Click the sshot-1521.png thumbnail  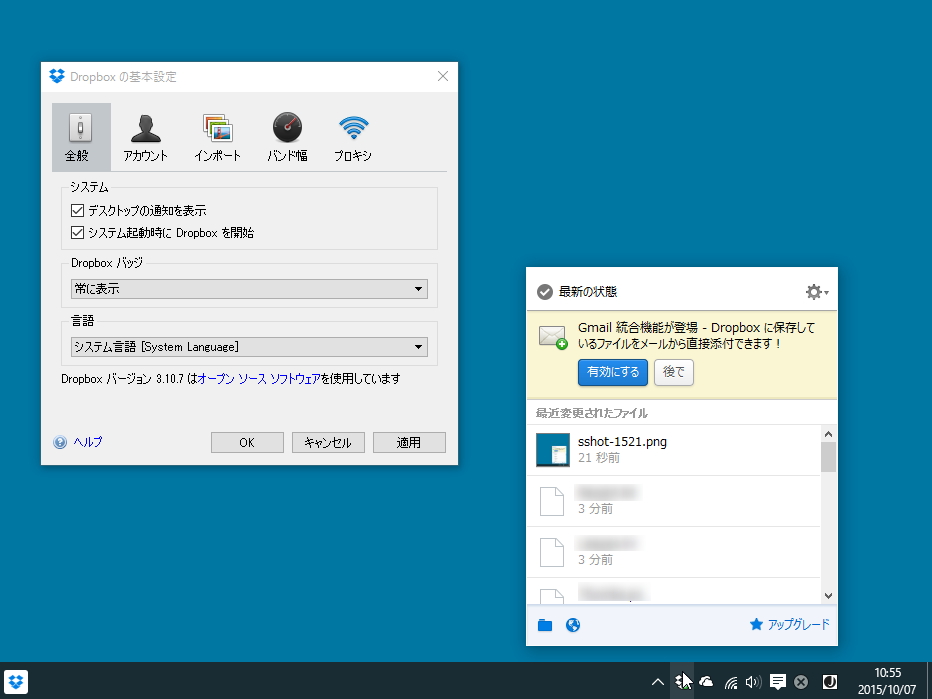coord(555,450)
